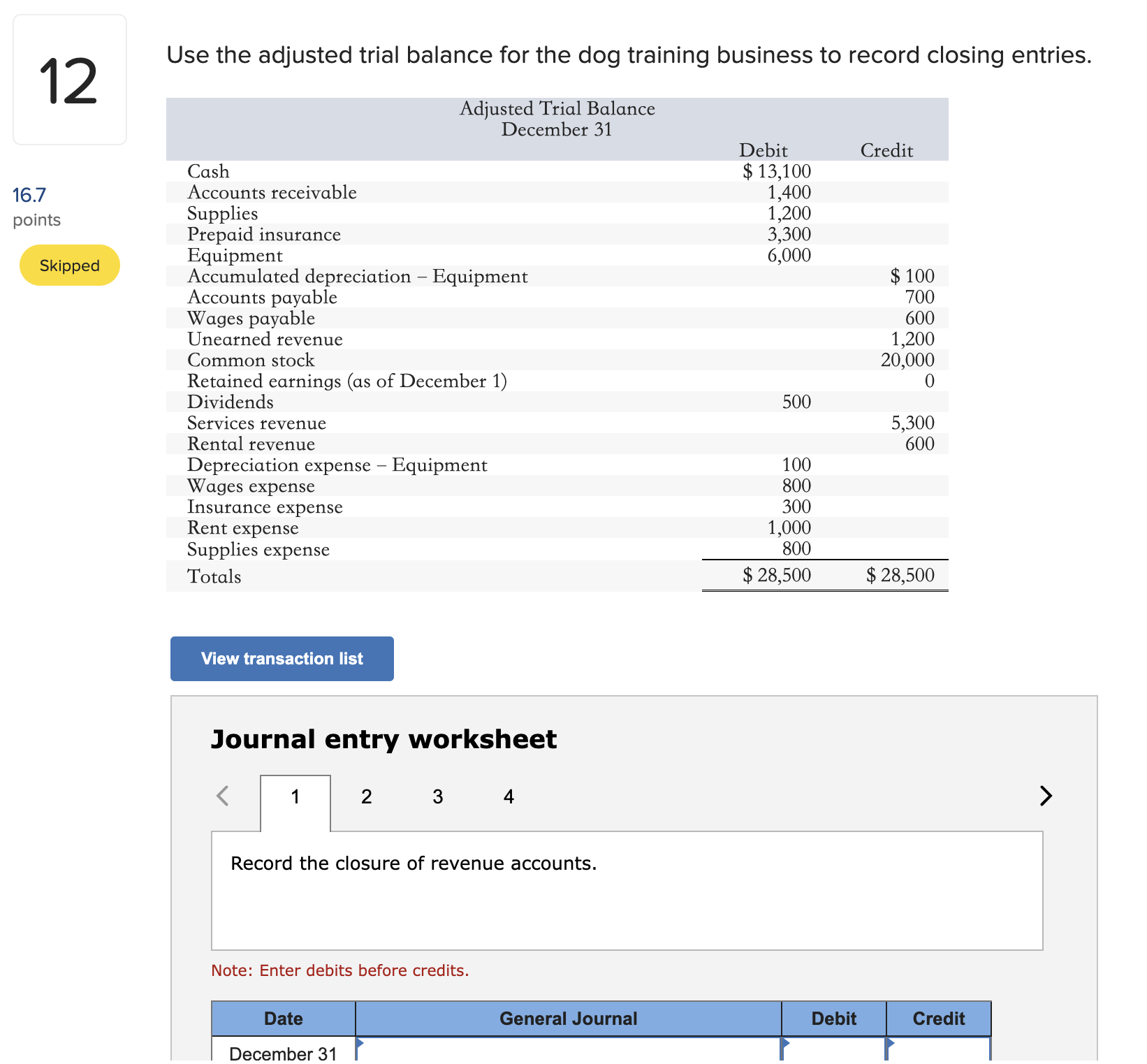Click the empty Debit entry field
This screenshot has height=1064, width=1147.
point(833,1051)
